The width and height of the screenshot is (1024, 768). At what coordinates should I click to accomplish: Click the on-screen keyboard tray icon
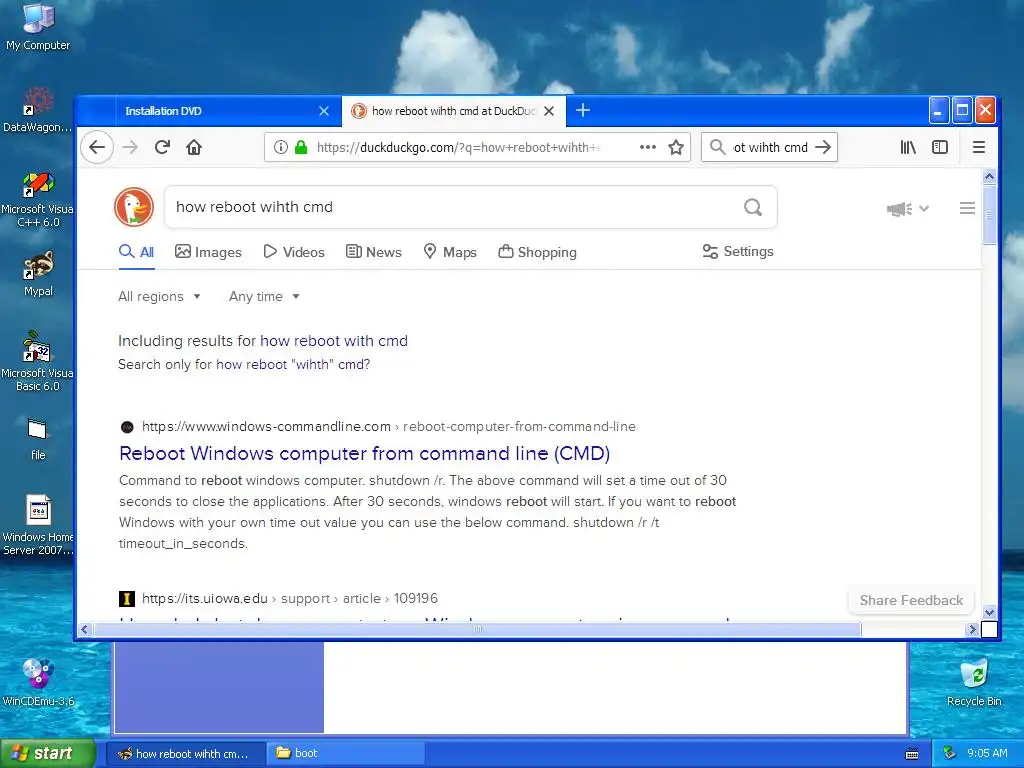point(912,754)
